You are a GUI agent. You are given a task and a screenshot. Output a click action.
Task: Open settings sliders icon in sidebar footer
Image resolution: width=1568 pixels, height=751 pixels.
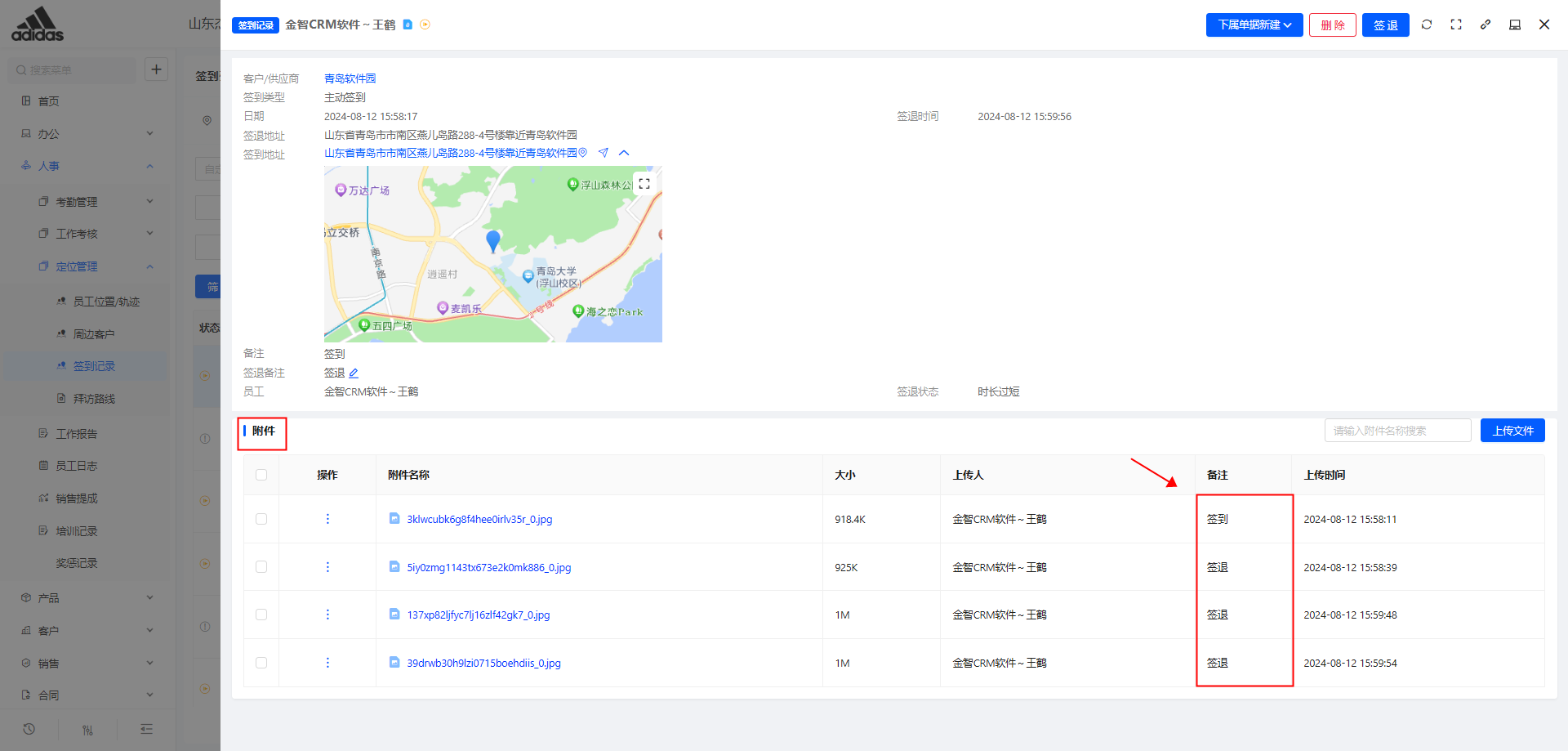click(x=87, y=730)
